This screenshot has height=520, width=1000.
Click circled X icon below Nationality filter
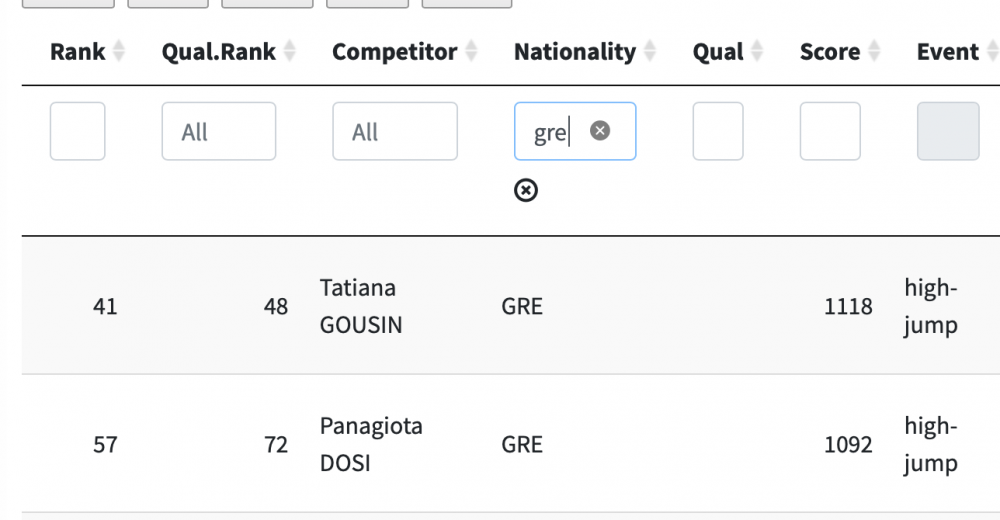[526, 190]
